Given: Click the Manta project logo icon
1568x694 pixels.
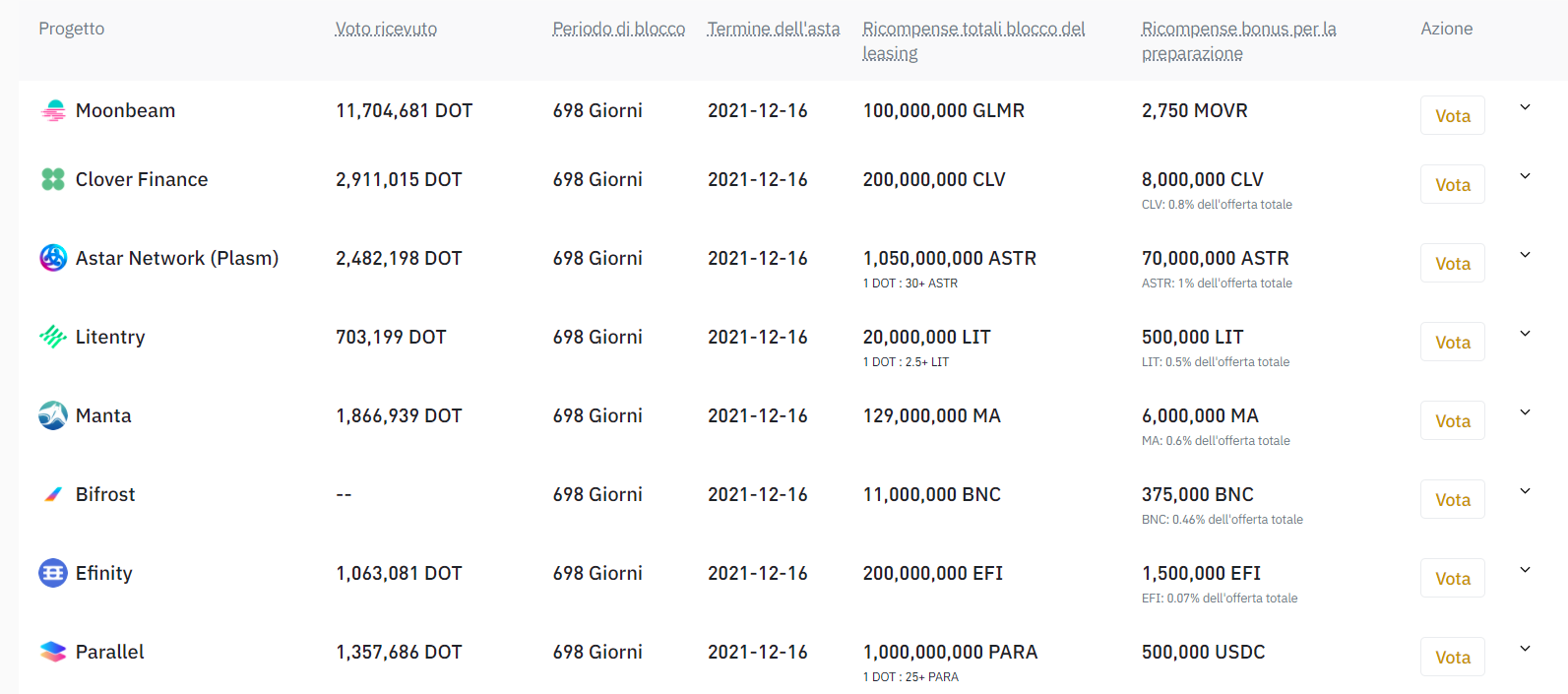Looking at the screenshot, I should [53, 415].
